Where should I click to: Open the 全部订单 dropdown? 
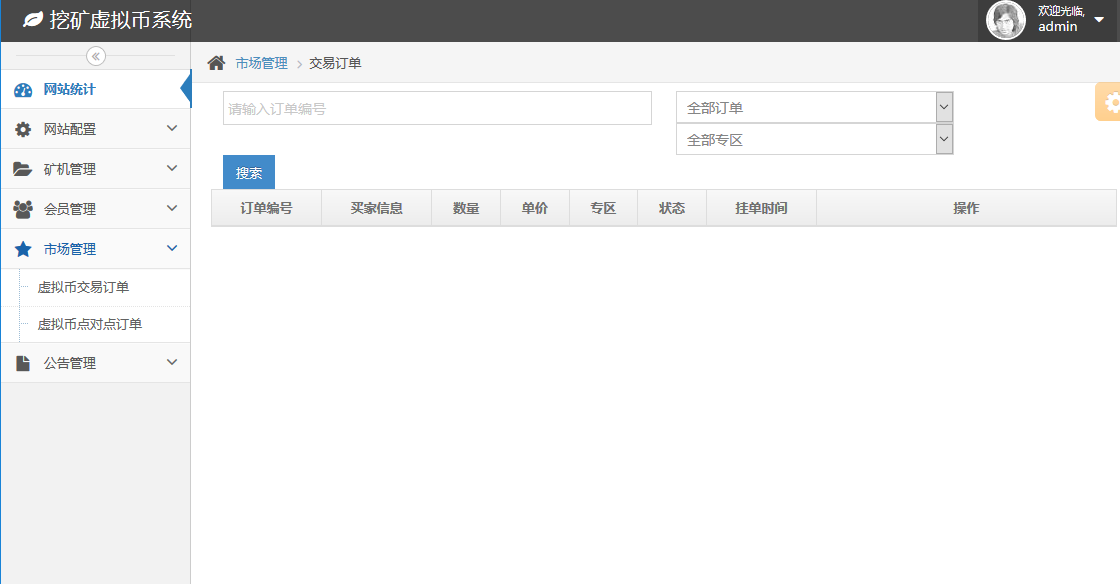(814, 108)
